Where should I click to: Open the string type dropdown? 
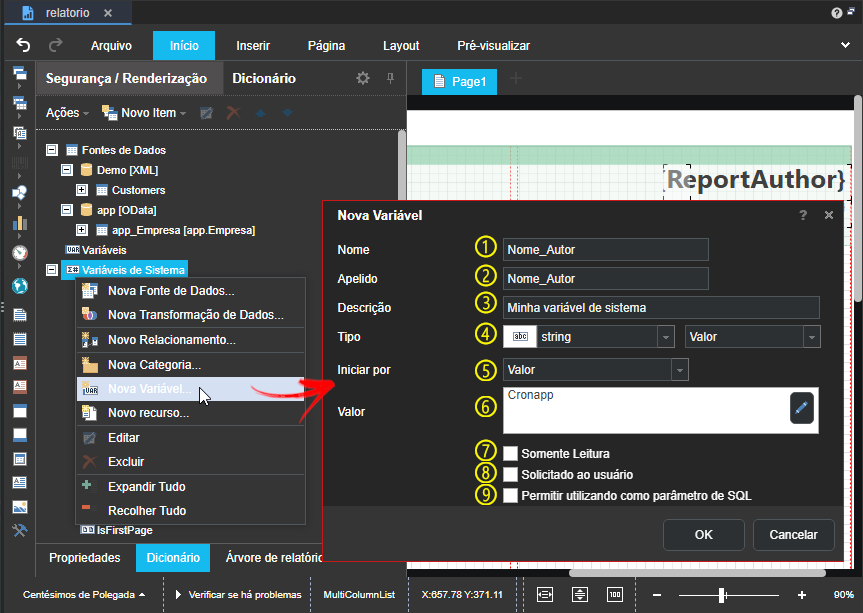pos(665,337)
